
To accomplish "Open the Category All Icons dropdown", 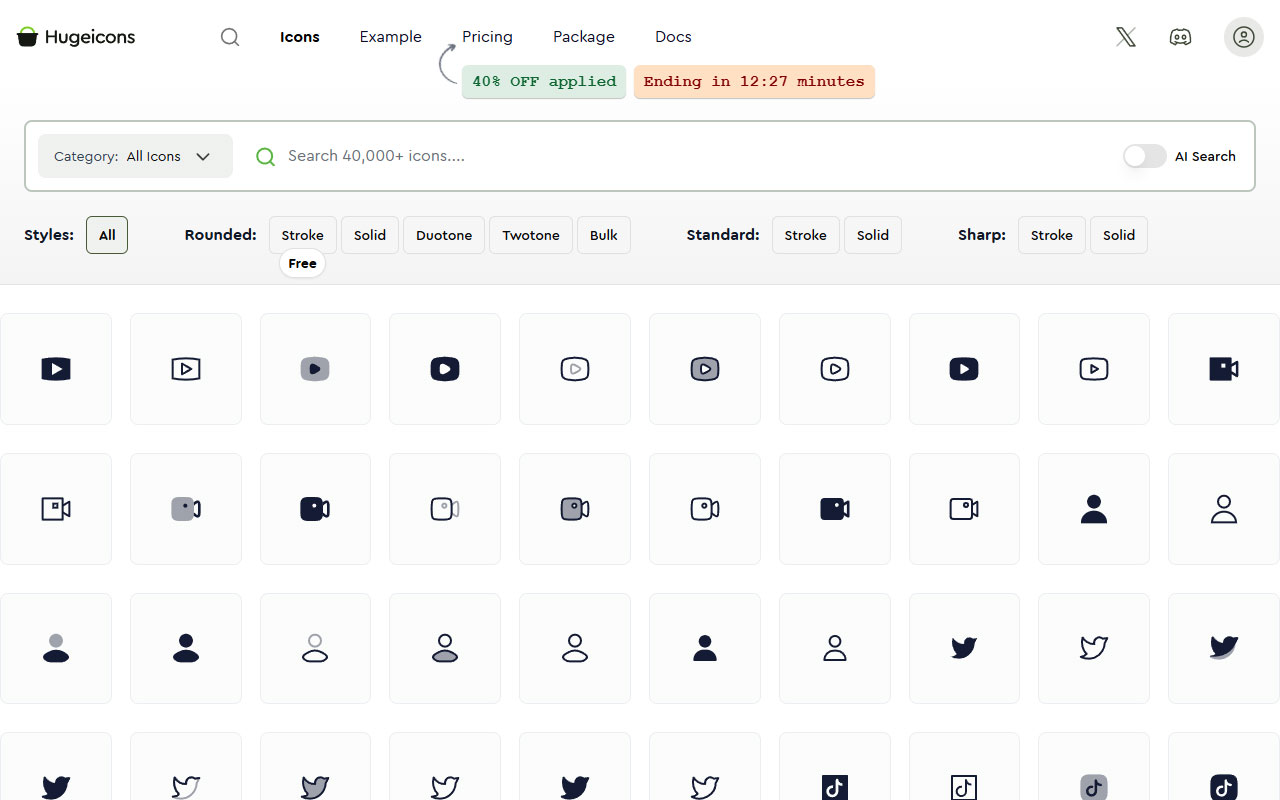I will click(x=135, y=156).
